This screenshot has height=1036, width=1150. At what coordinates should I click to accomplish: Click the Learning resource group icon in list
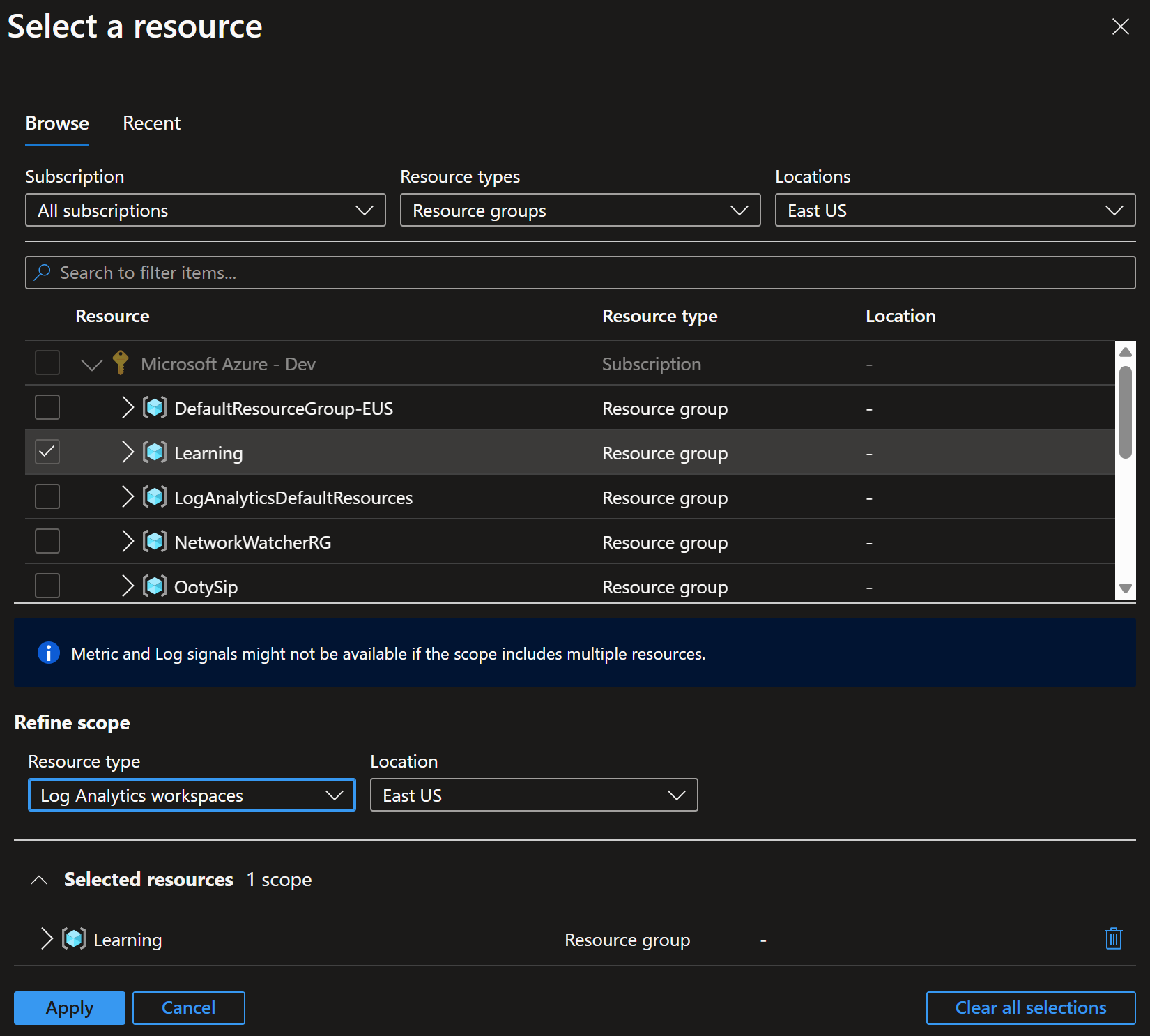point(155,452)
